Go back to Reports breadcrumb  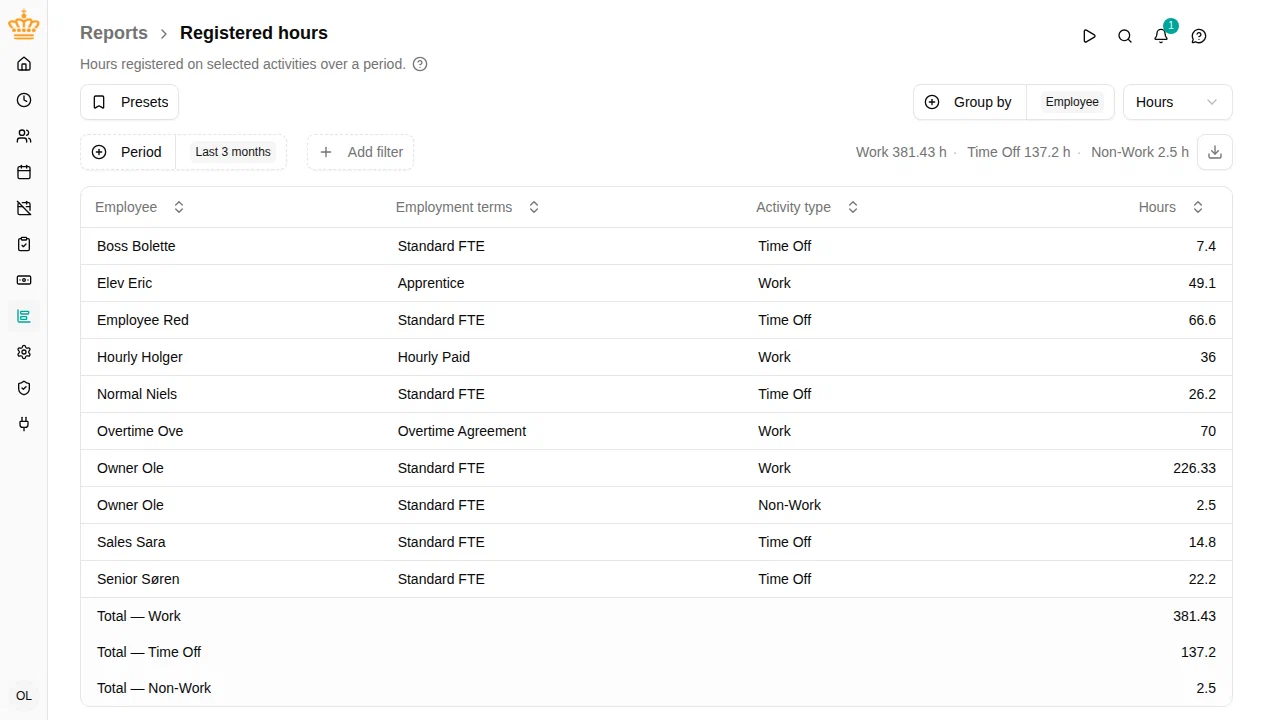(114, 33)
